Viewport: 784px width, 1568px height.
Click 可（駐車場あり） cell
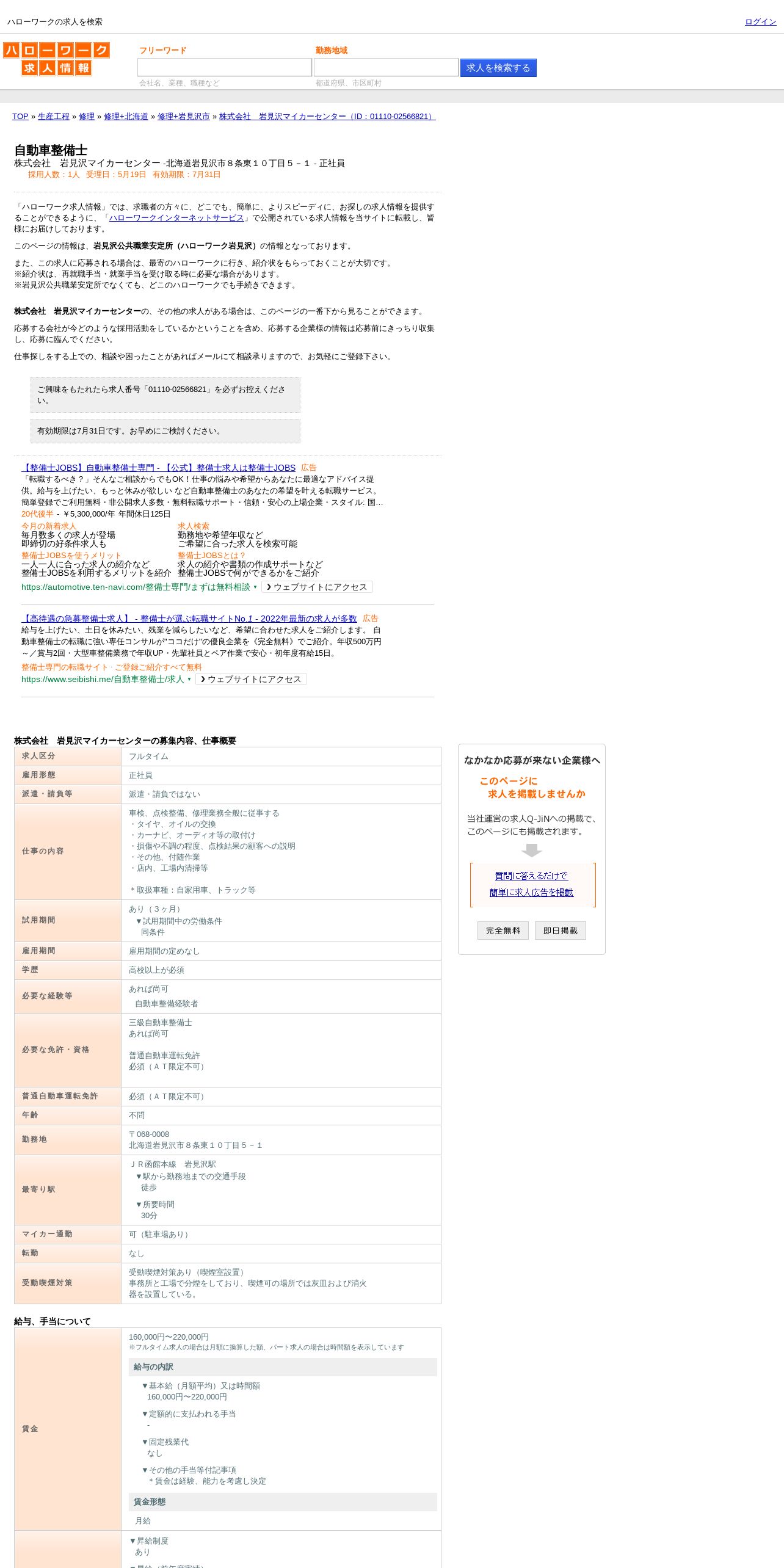pos(281,1235)
